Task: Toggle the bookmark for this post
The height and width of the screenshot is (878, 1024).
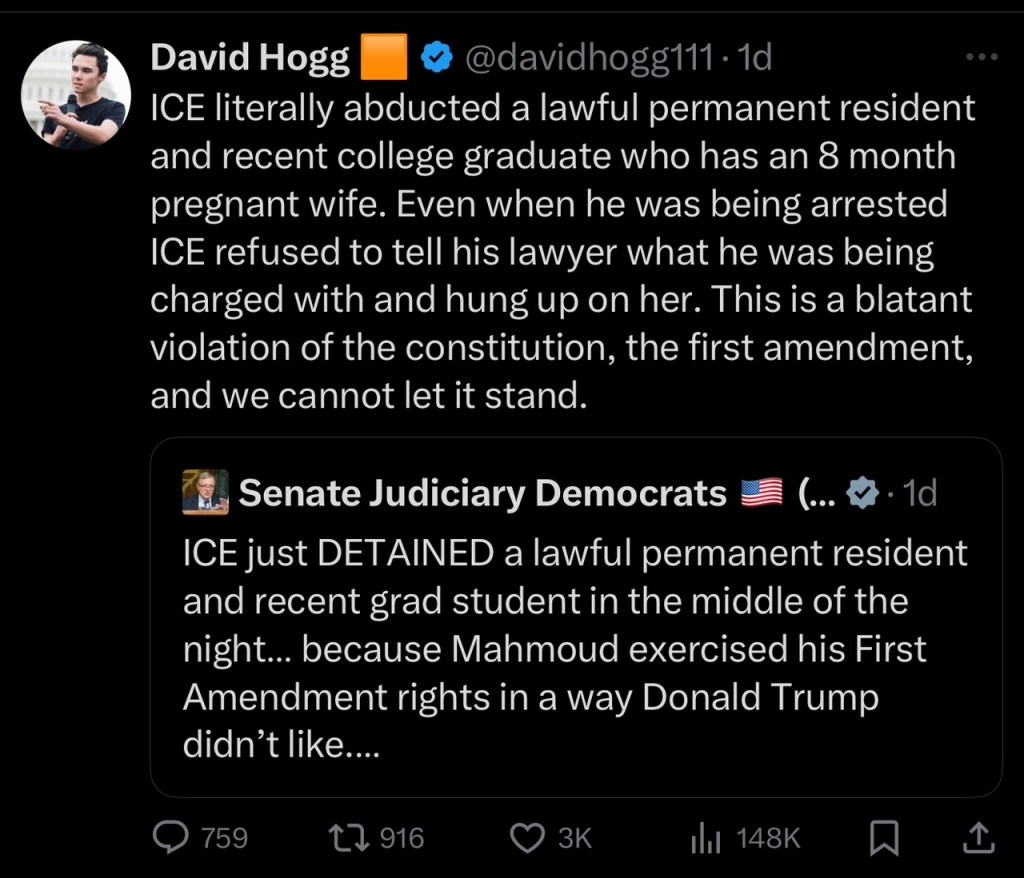Action: click(x=883, y=837)
